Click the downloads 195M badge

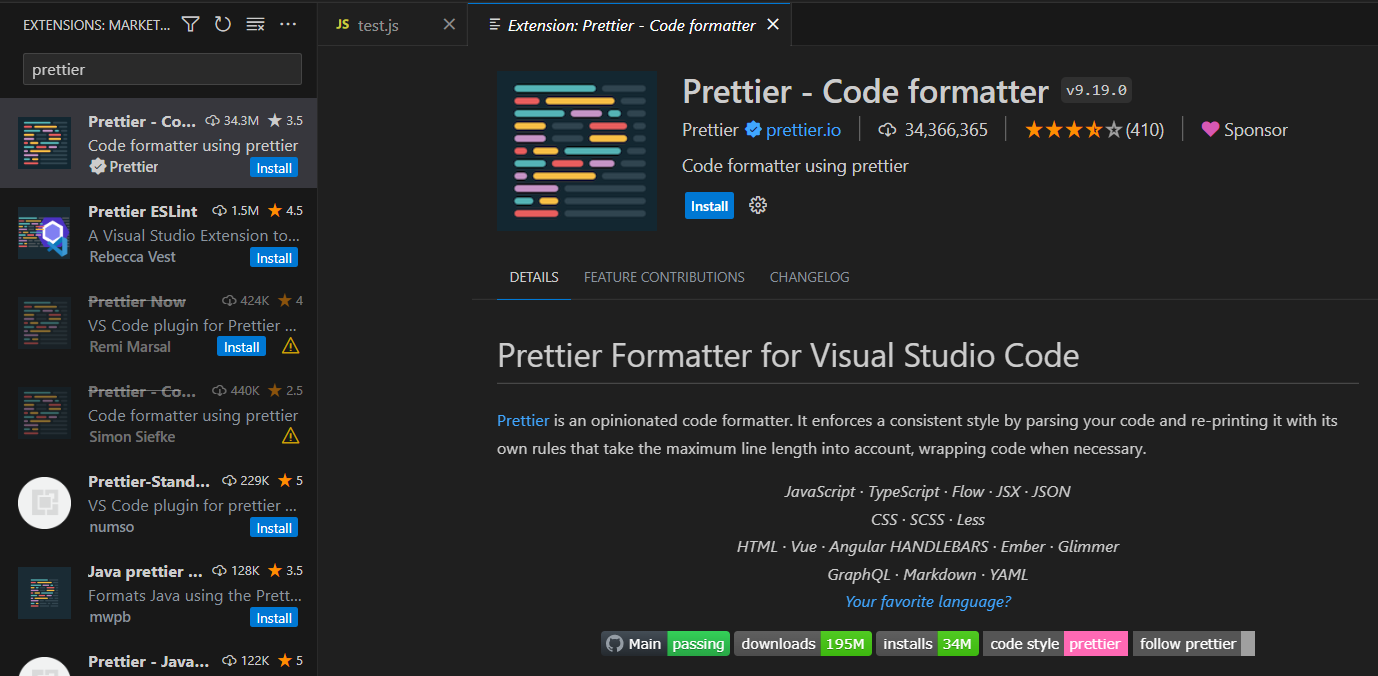[x=803, y=644]
